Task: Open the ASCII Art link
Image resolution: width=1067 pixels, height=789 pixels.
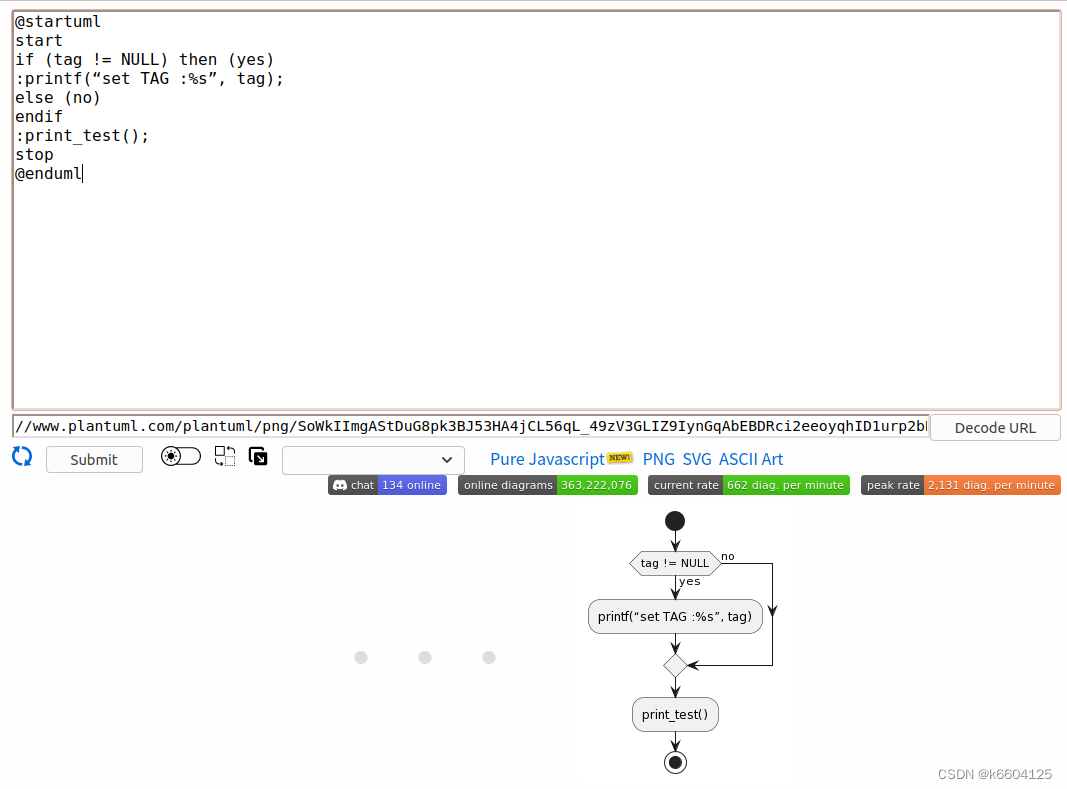Action: (x=751, y=460)
